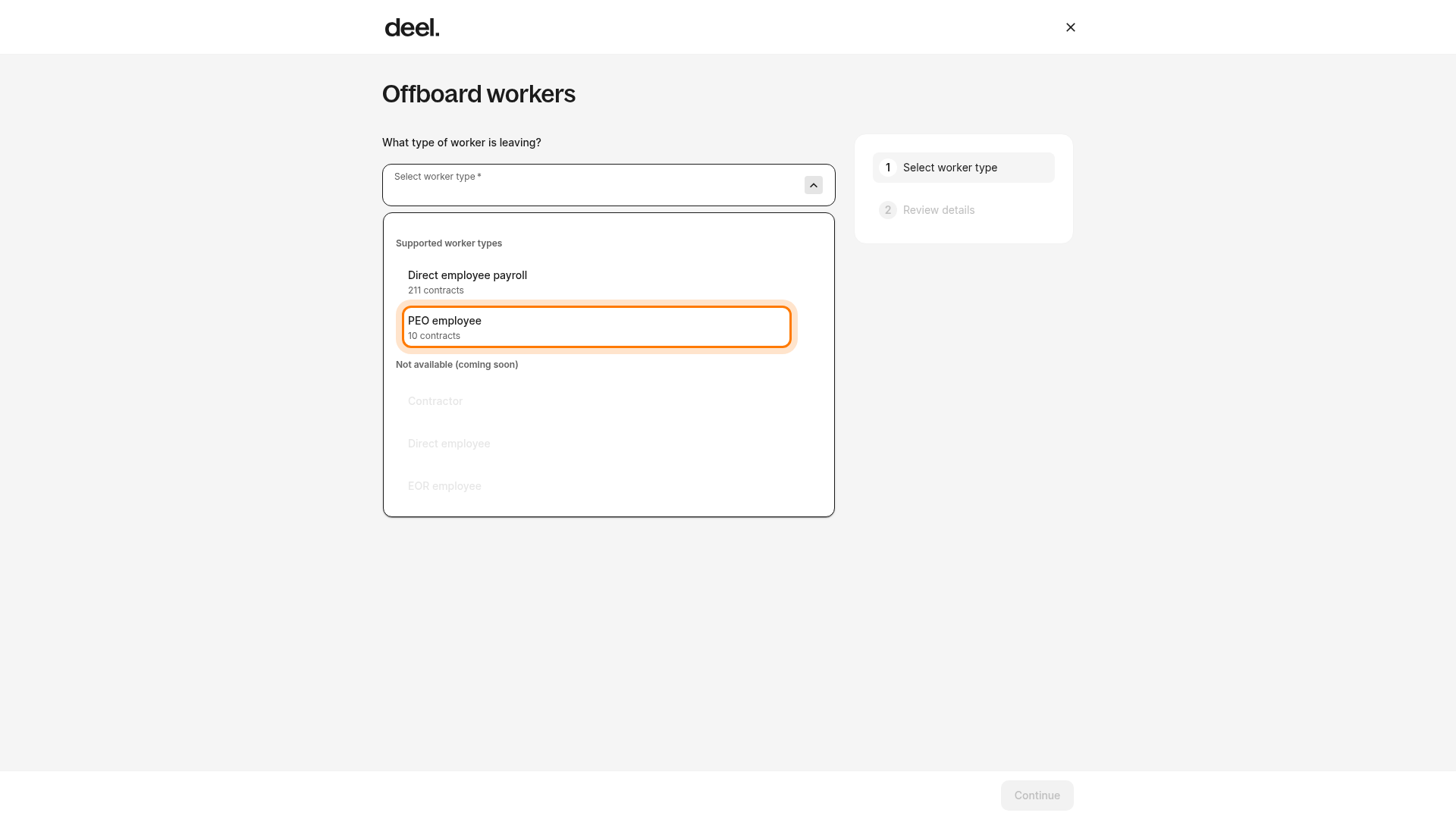Click the Offboard workers heading
Screen dimensions: 1456x819
point(479,94)
